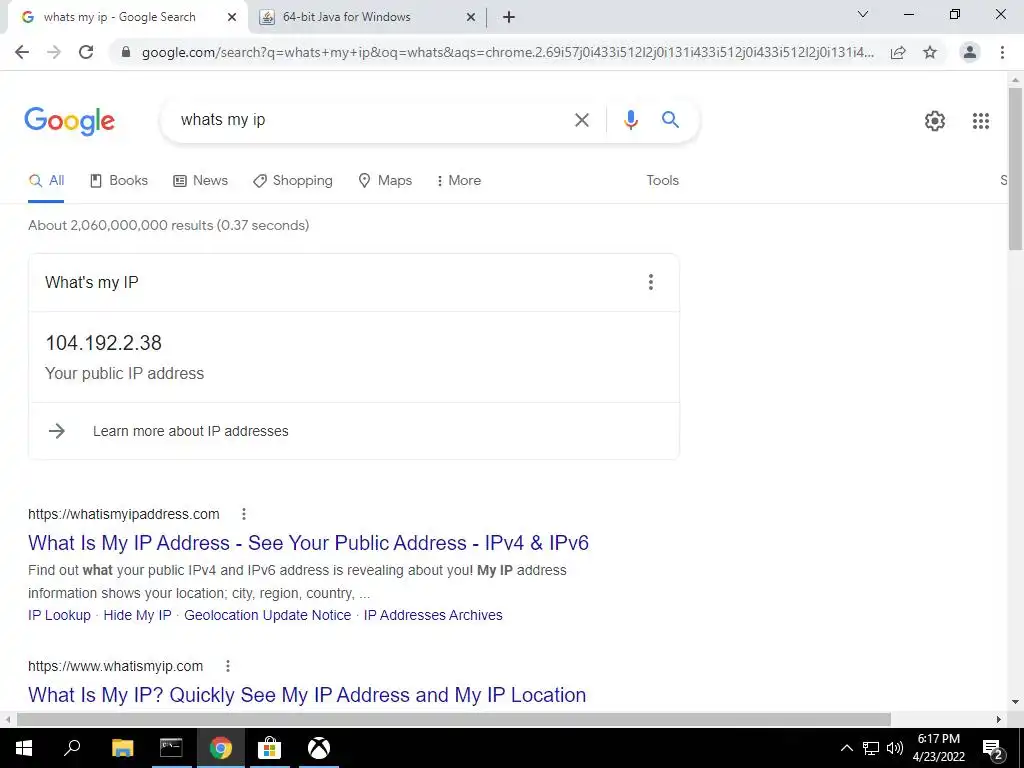
Task: Open What Is My IP Address result link
Action: tap(308, 543)
